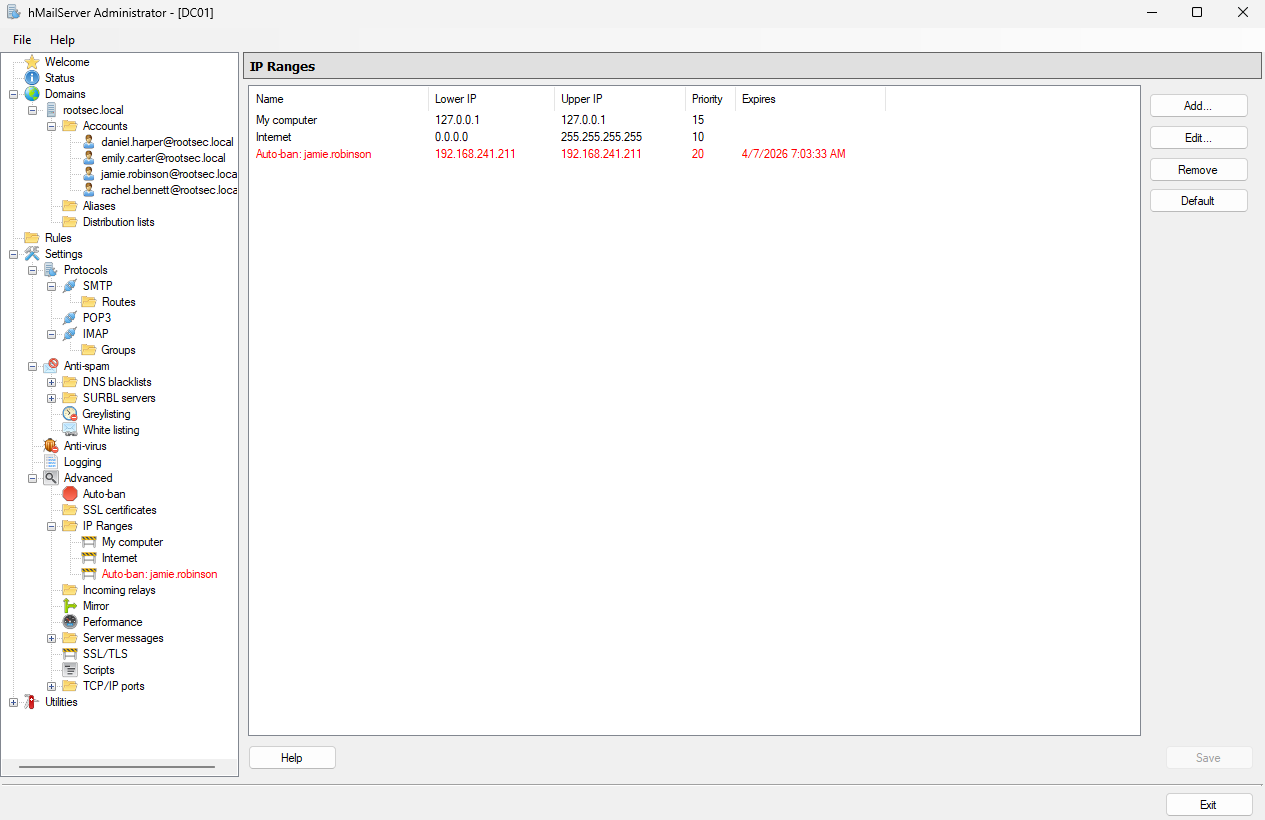
Task: Collapse the IP Ranges tree node
Action: (51, 526)
